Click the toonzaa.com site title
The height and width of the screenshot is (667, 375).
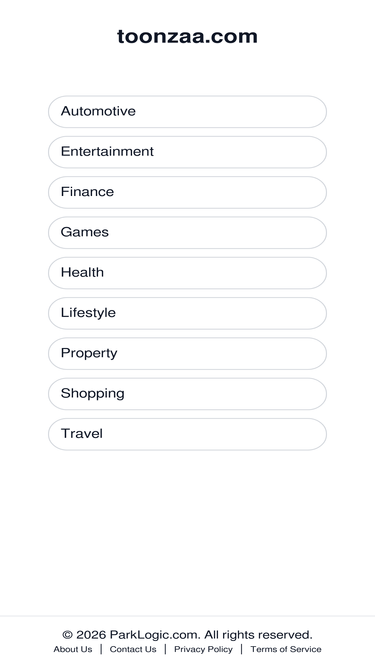pos(187,37)
